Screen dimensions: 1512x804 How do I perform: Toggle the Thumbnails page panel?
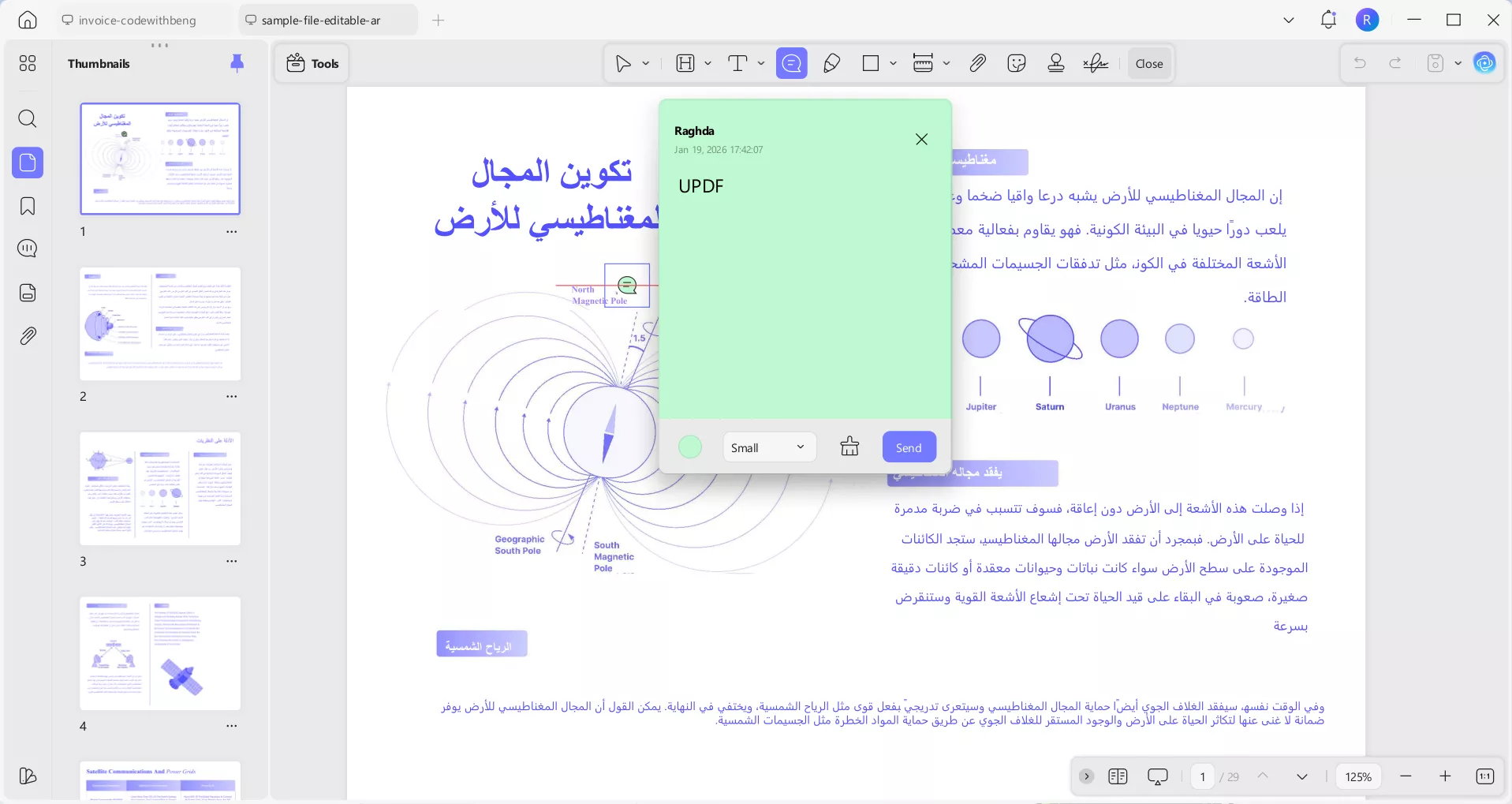point(28,163)
